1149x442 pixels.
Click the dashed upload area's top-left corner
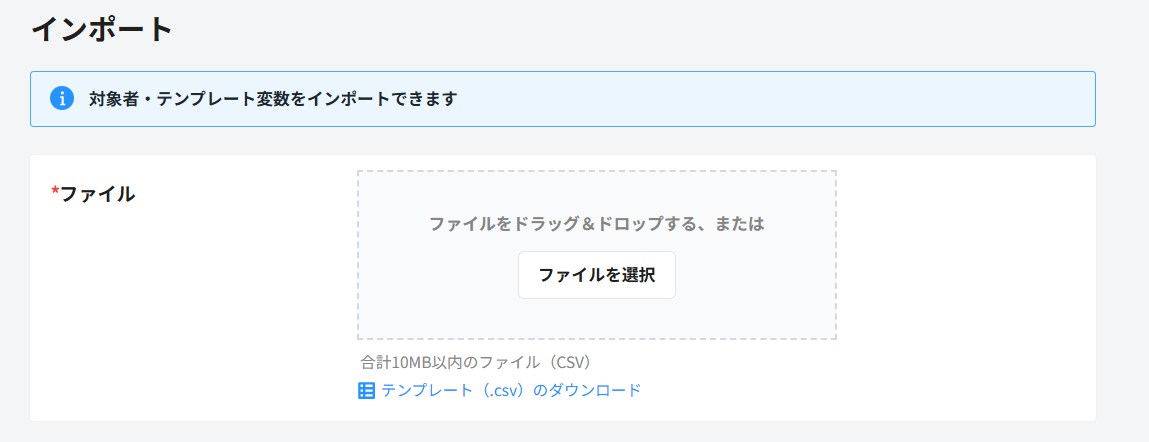(x=362, y=175)
